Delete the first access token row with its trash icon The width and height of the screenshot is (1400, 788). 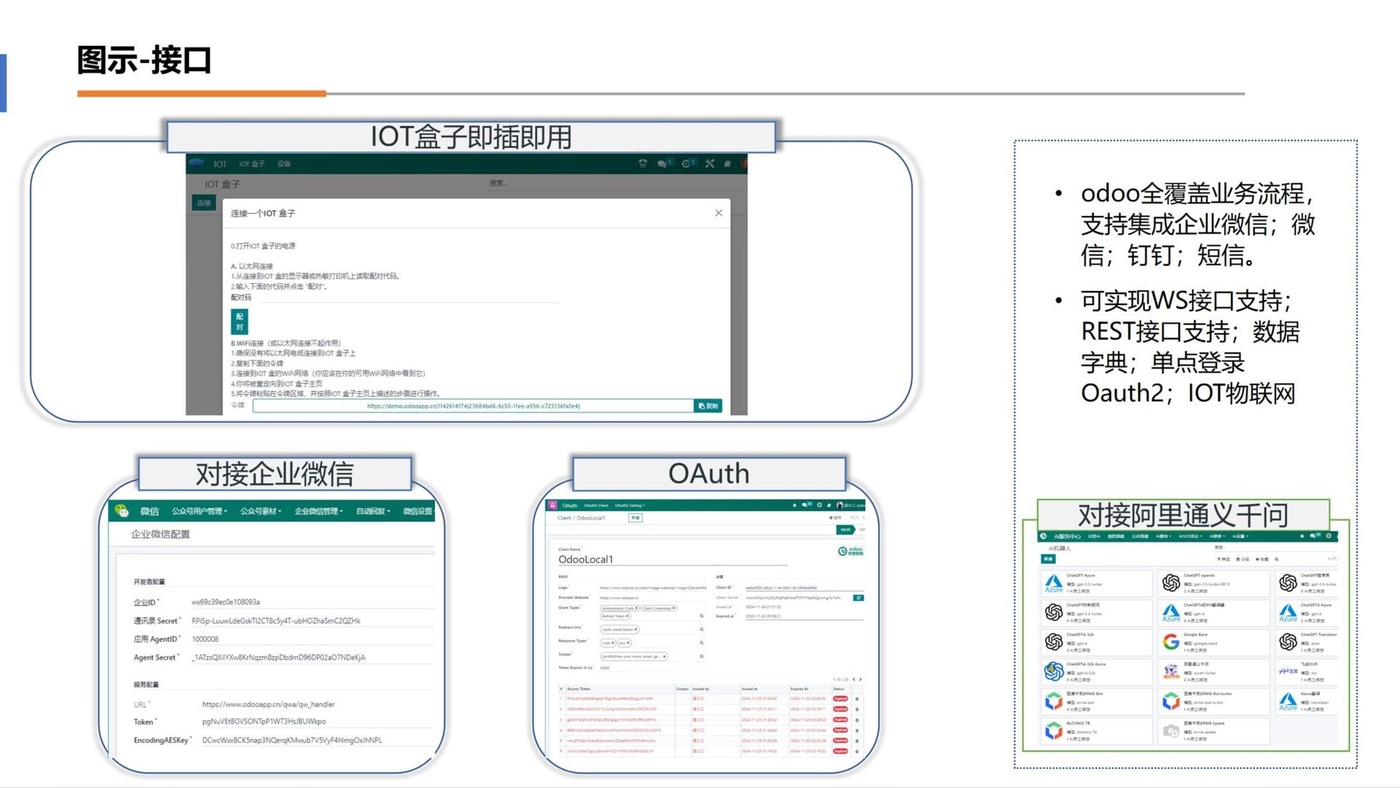point(857,699)
